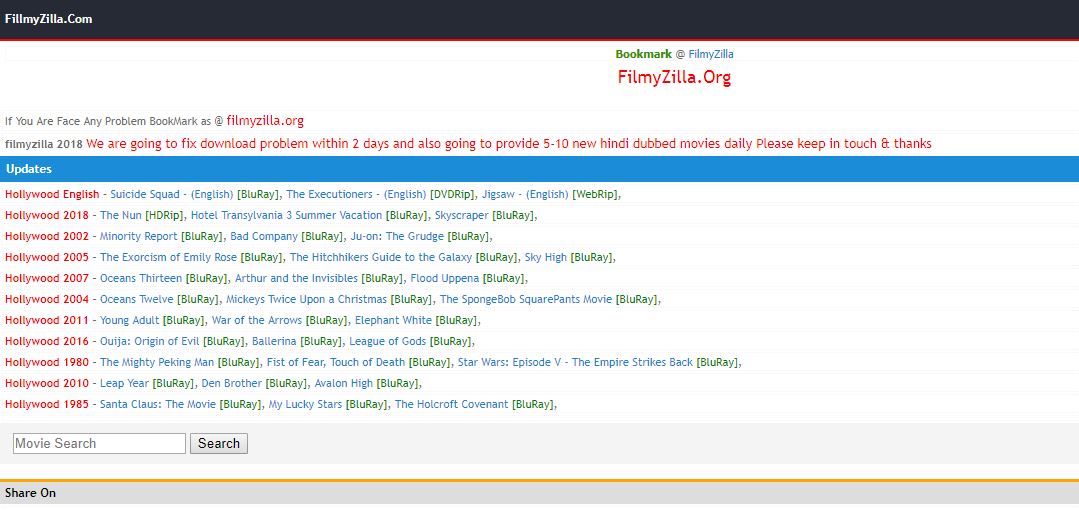
Task: Open the Hollywood 2004 category
Action: coord(47,299)
